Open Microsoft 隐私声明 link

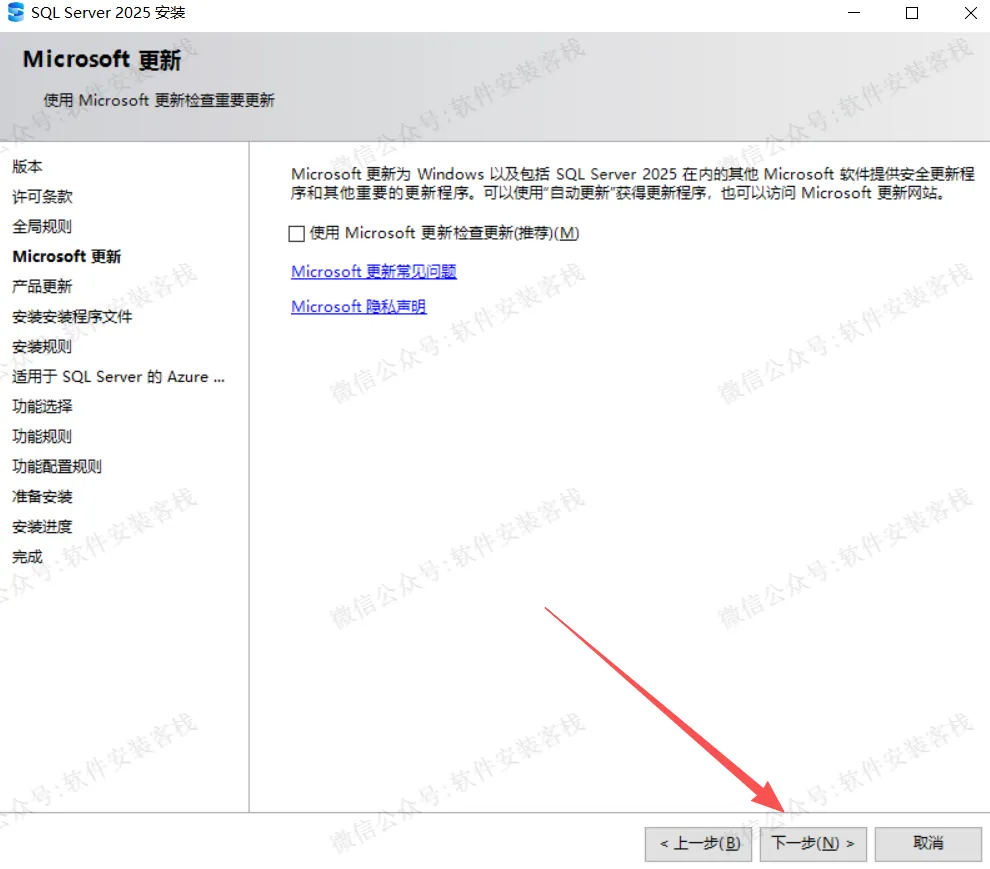click(x=359, y=306)
